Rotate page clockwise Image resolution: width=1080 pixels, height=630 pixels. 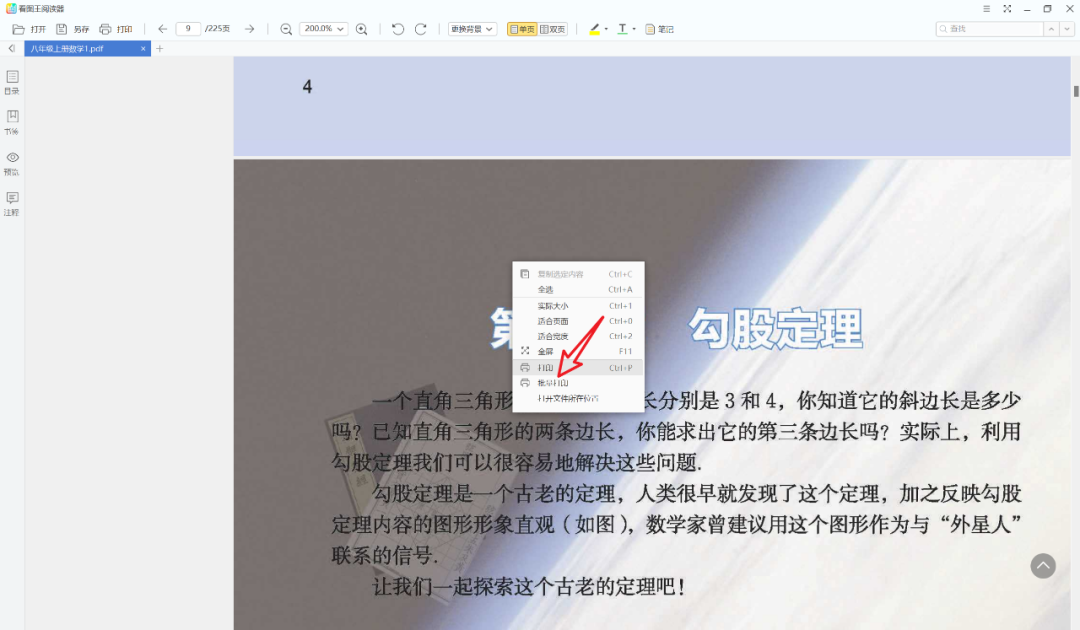(421, 29)
